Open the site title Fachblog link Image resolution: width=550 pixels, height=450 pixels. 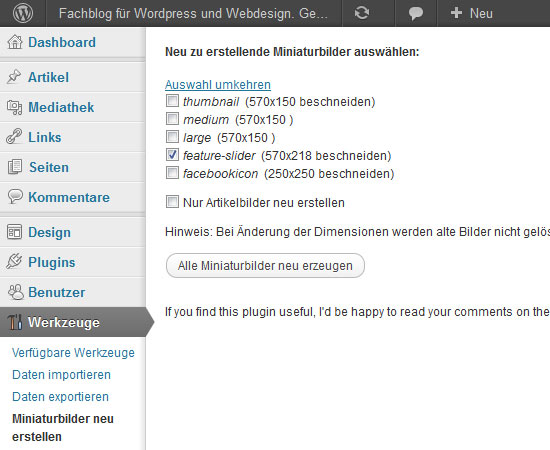(x=193, y=13)
